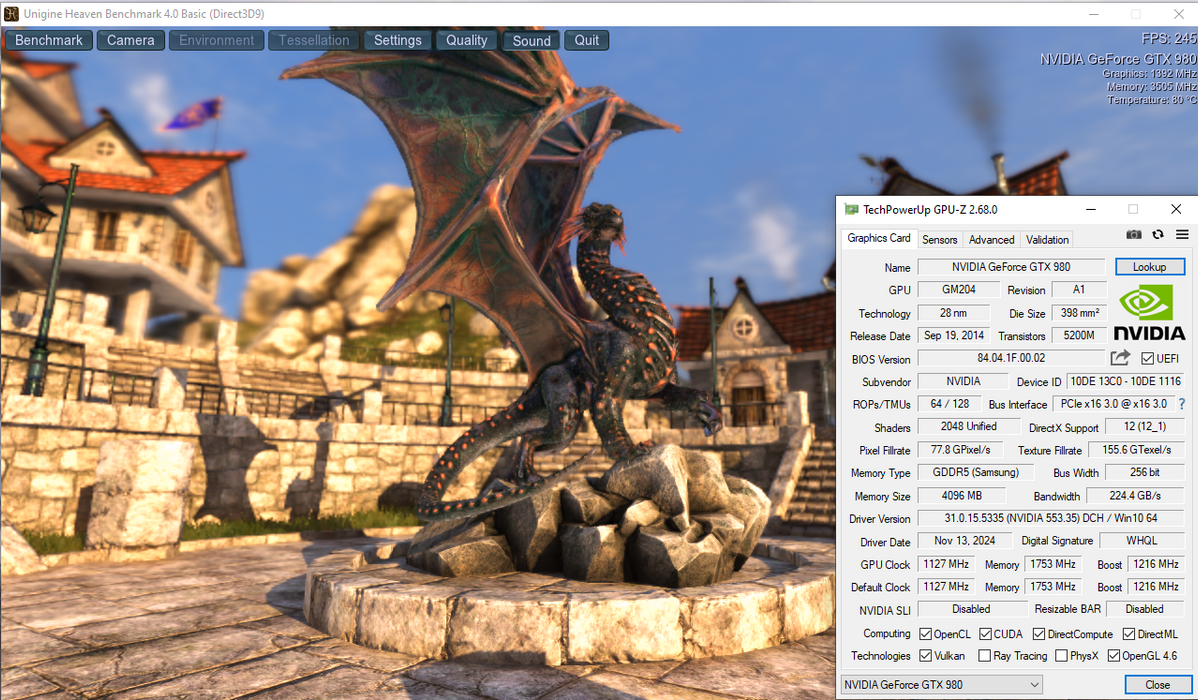
Task: Open the Camera menu in Heaven
Action: pos(131,40)
